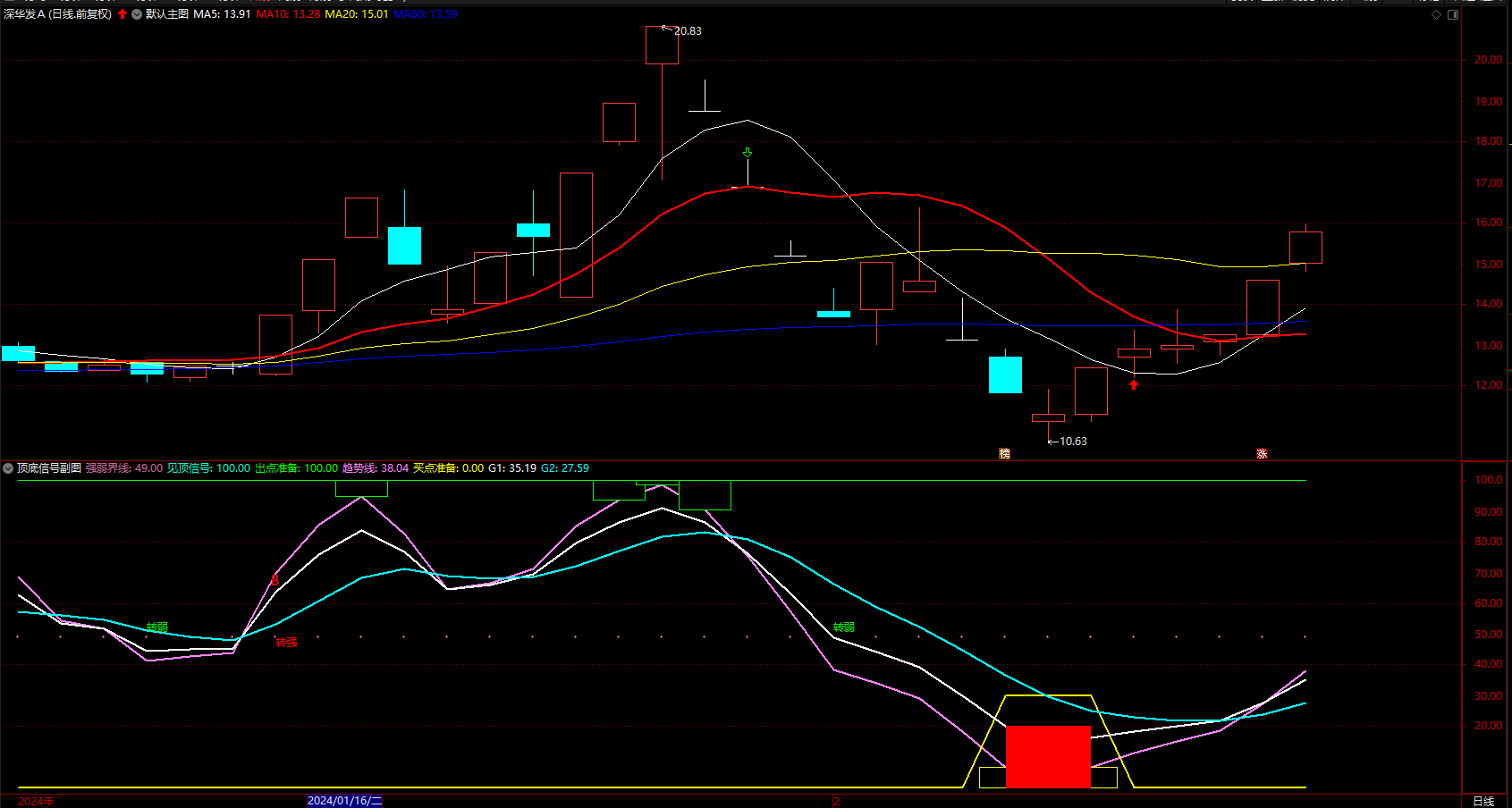The width and height of the screenshot is (1512, 808).
Task: Click the 日线 period label at bottom right
Action: coord(1483,801)
